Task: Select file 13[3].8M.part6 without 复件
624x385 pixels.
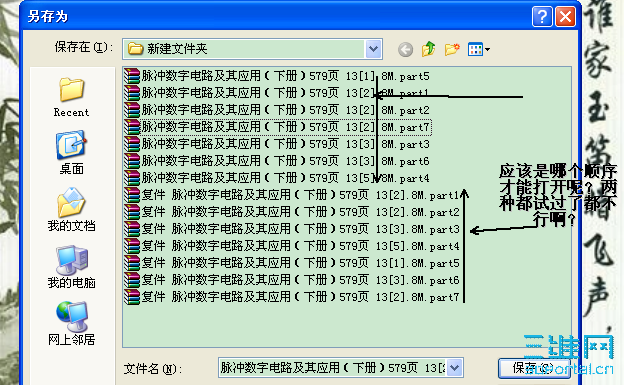Action: coord(277,161)
